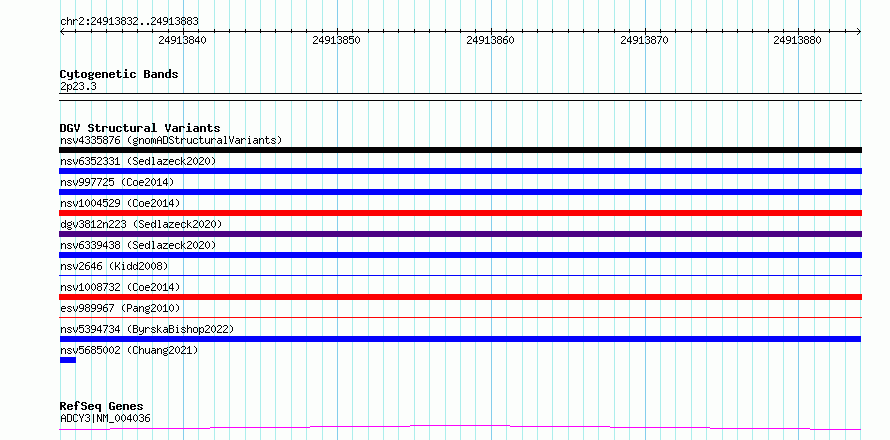Image resolution: width=890 pixels, height=440 pixels.
Task: Click the nsv5685002 (Chuang2021) label
Action: 129,350
